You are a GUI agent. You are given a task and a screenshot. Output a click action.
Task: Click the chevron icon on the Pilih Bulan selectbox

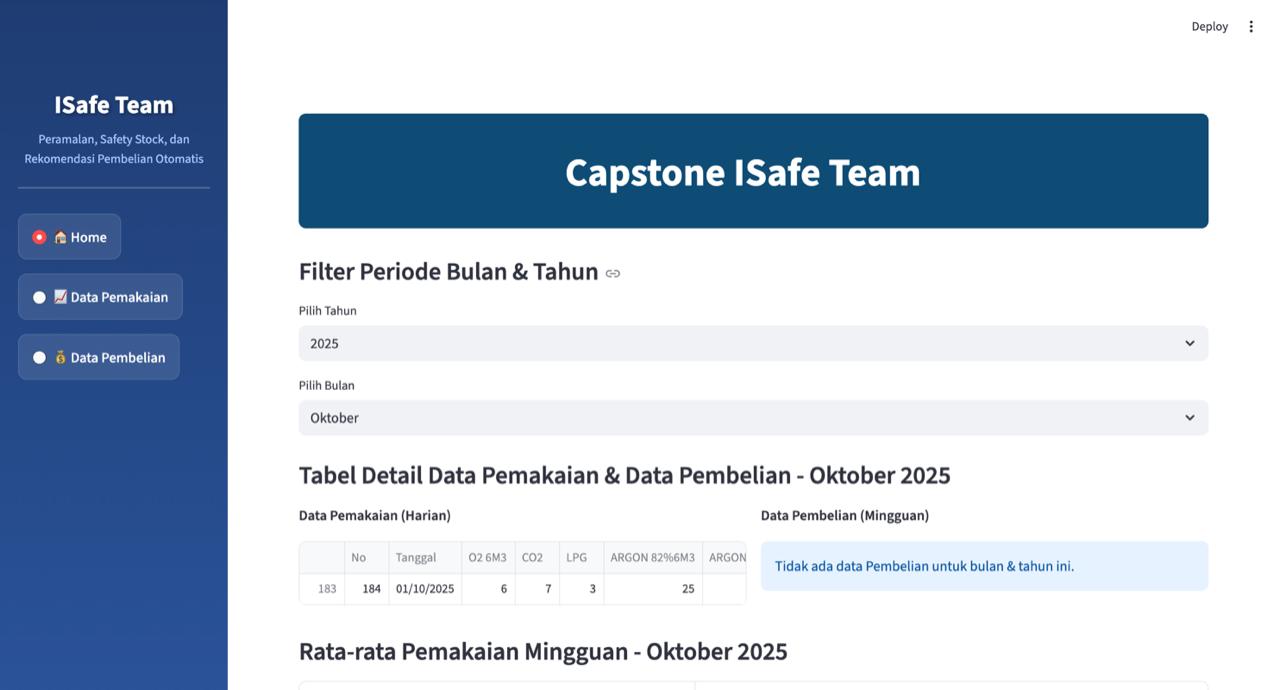tap(1190, 417)
